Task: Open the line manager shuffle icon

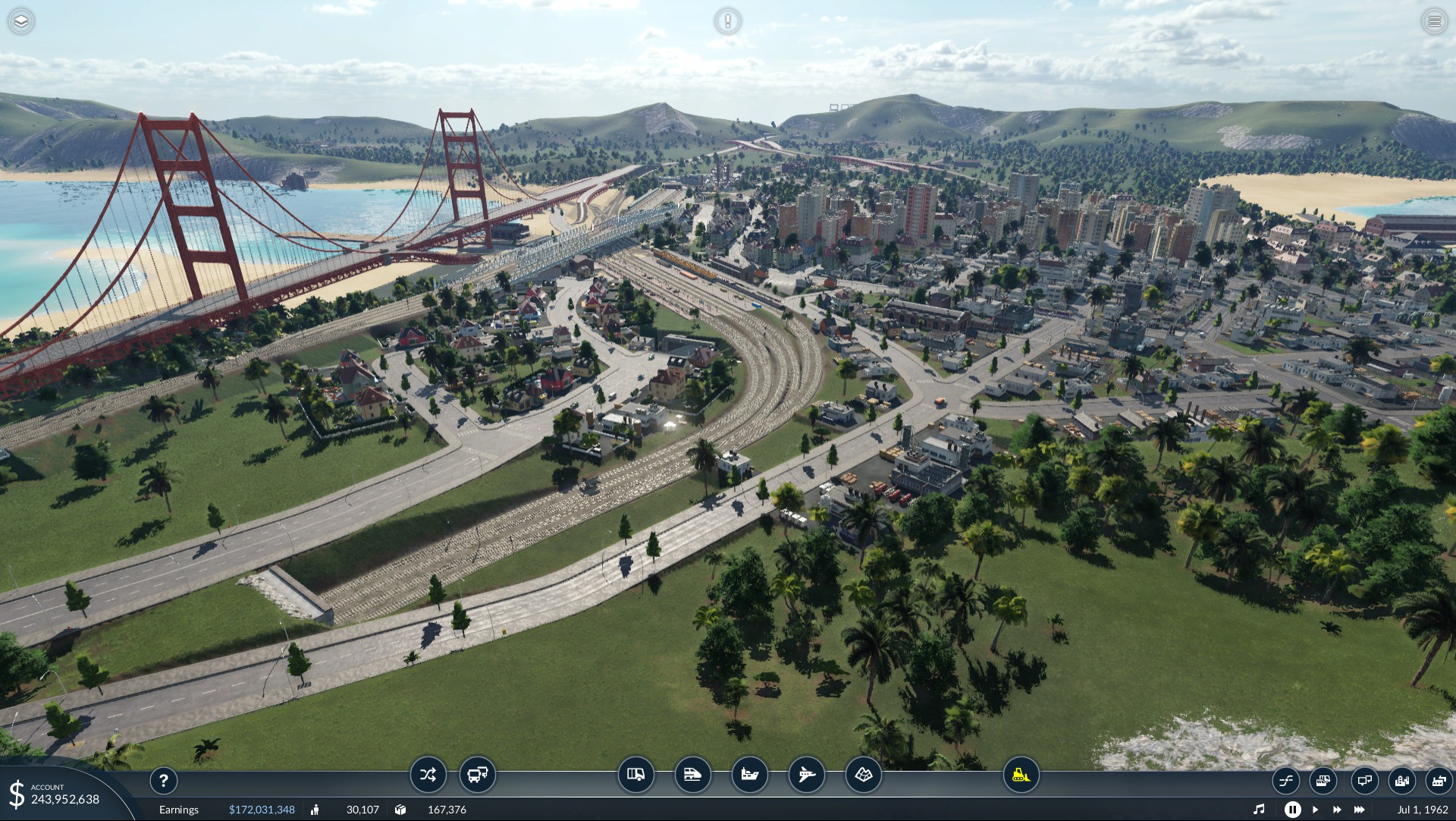Action: pyautogui.click(x=428, y=775)
